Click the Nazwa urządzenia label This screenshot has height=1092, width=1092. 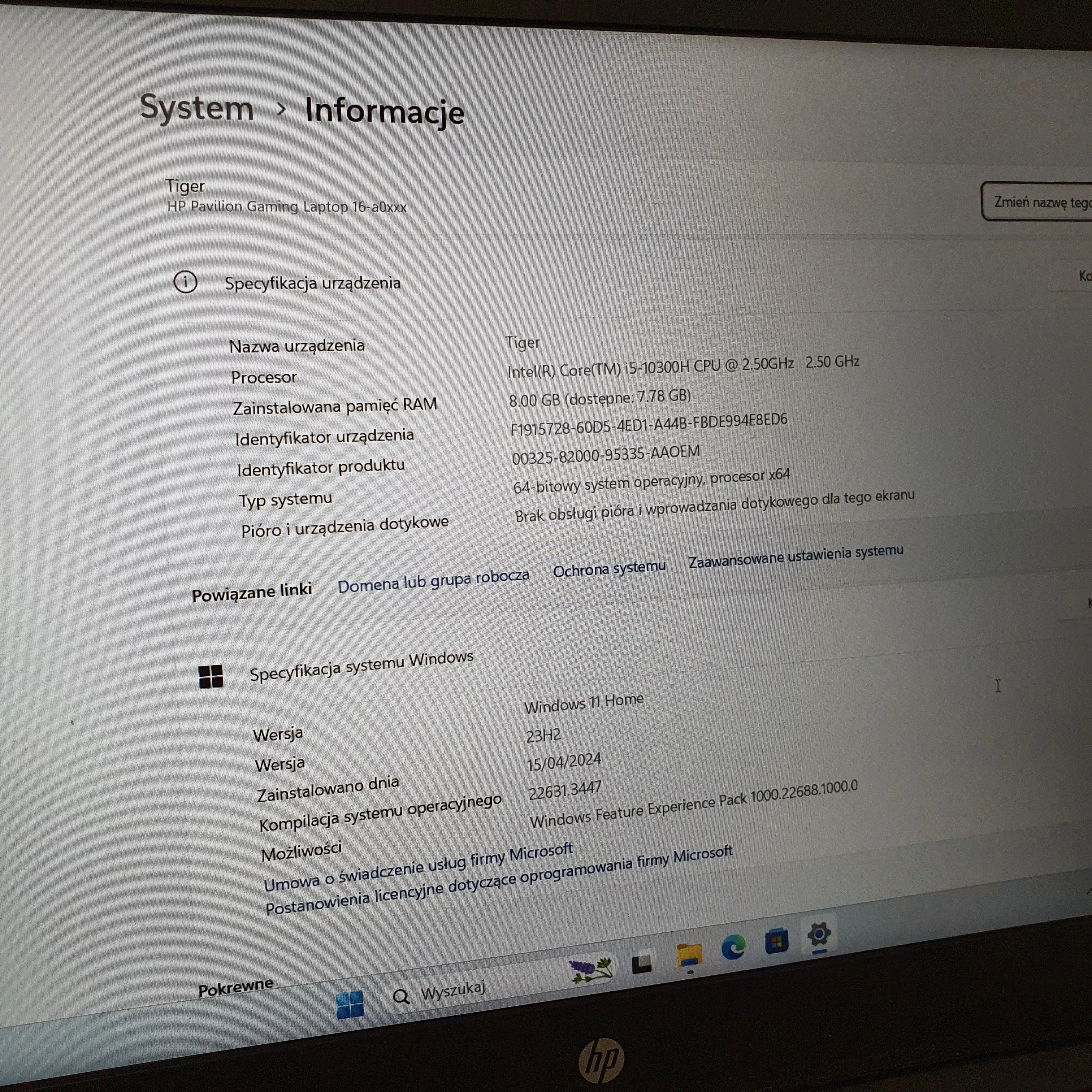pyautogui.click(x=297, y=345)
